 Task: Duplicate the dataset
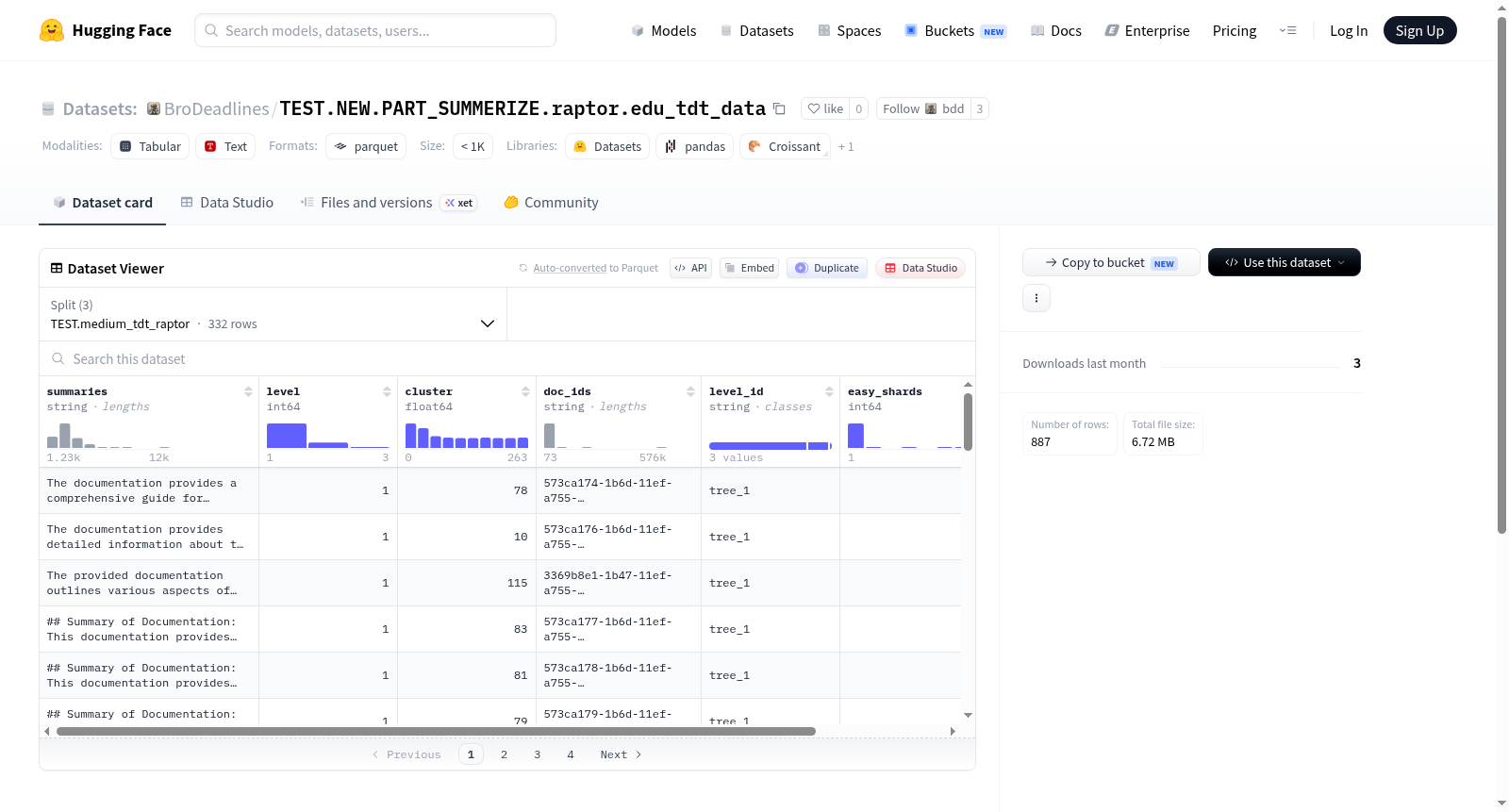click(826, 268)
